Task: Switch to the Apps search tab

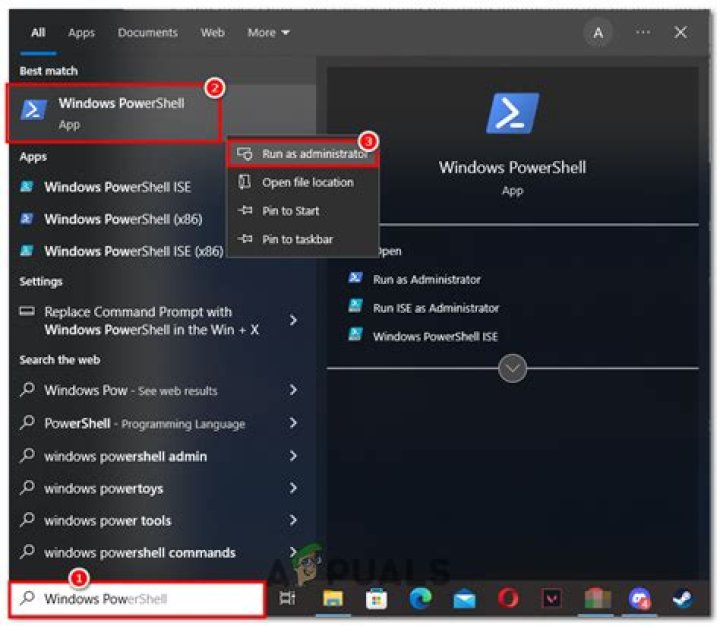Action: point(81,33)
